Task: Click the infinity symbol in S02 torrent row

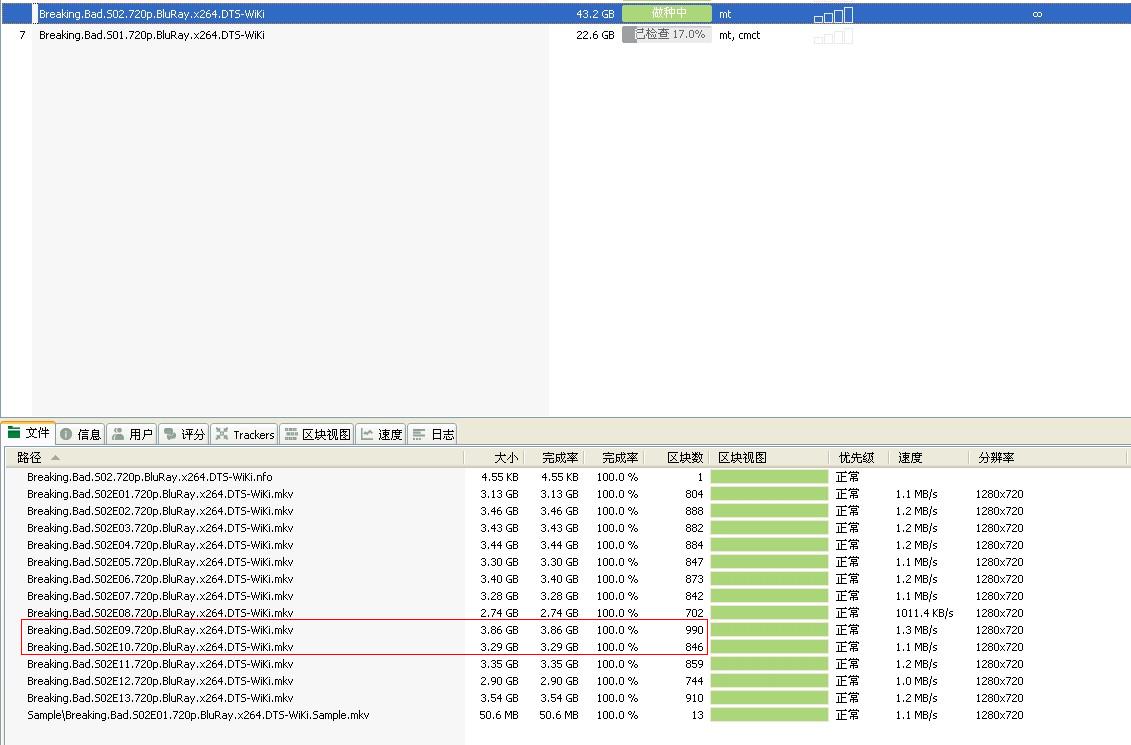Action: coord(1037,14)
